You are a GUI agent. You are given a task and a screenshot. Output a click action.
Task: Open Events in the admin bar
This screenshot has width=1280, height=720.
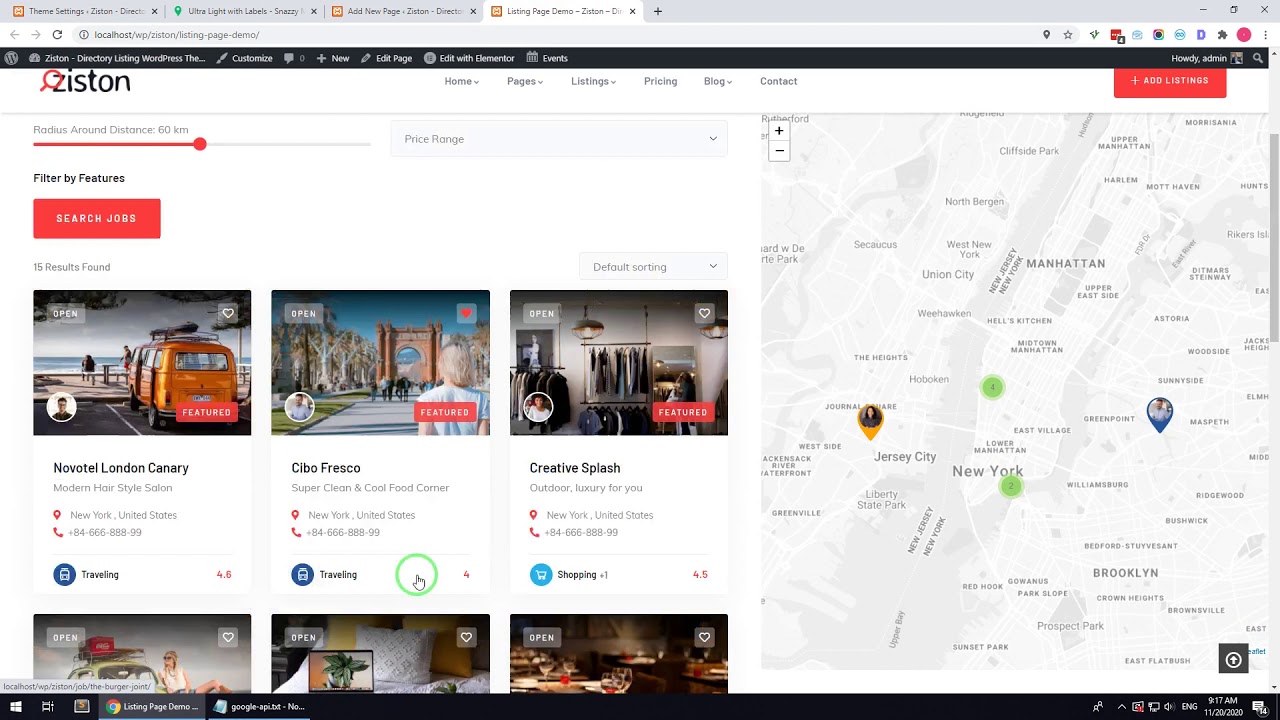[547, 58]
